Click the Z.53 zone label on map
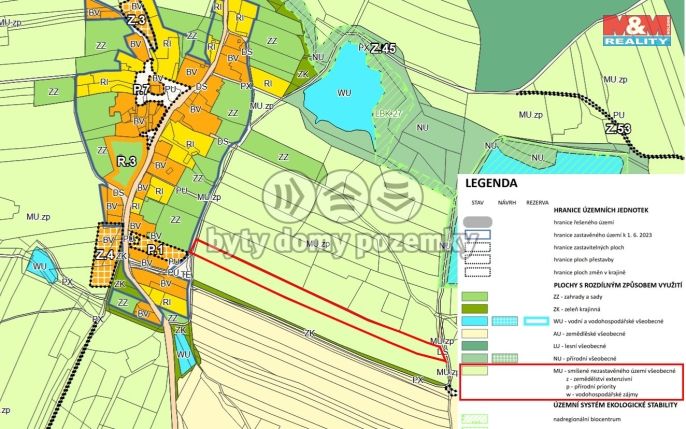This screenshot has width=686, height=429. click(x=618, y=129)
